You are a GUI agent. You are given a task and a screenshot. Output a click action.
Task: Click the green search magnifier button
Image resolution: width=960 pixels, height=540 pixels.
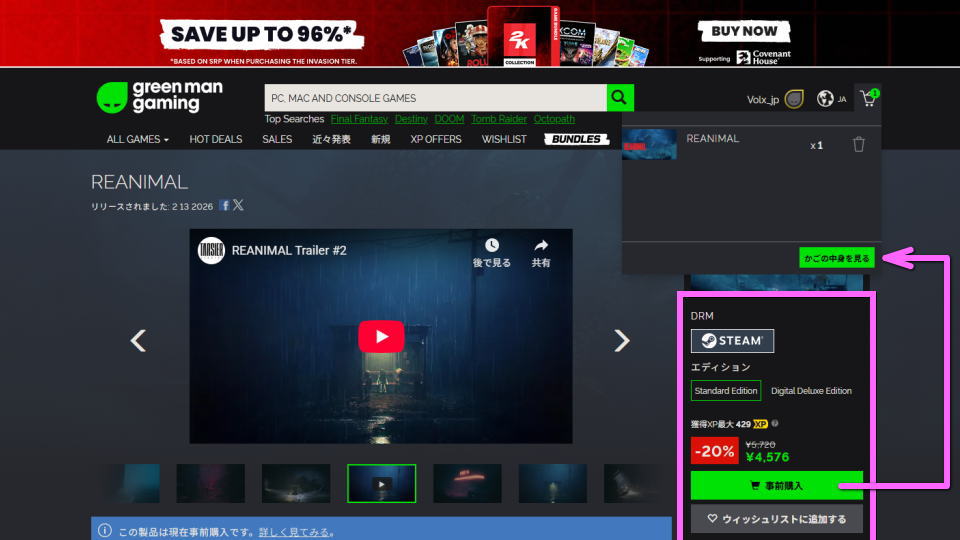point(620,98)
